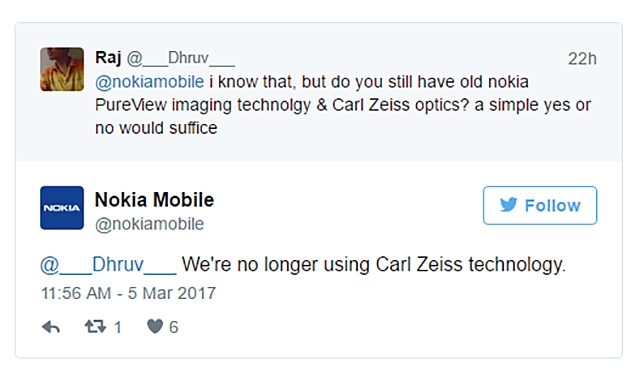Click Raj's display name
Viewport: 640px width, 372px height.
(x=108, y=58)
